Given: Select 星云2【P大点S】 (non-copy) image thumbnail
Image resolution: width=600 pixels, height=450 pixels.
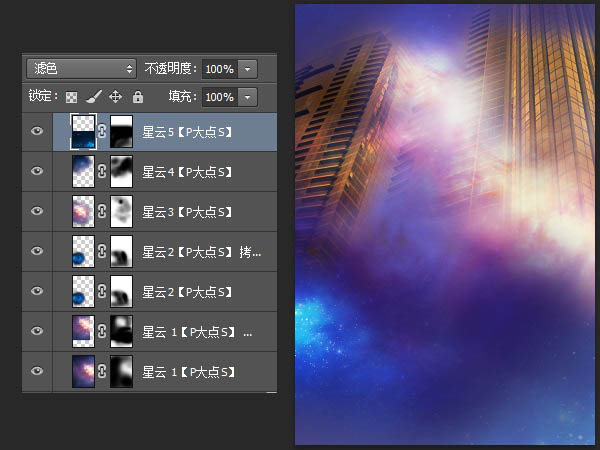Looking at the screenshot, I should coord(83,291).
